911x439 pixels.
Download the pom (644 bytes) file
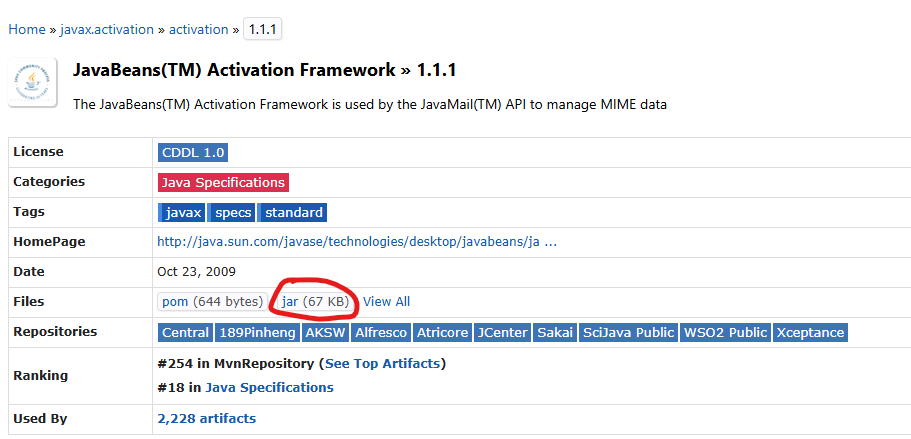(x=213, y=302)
